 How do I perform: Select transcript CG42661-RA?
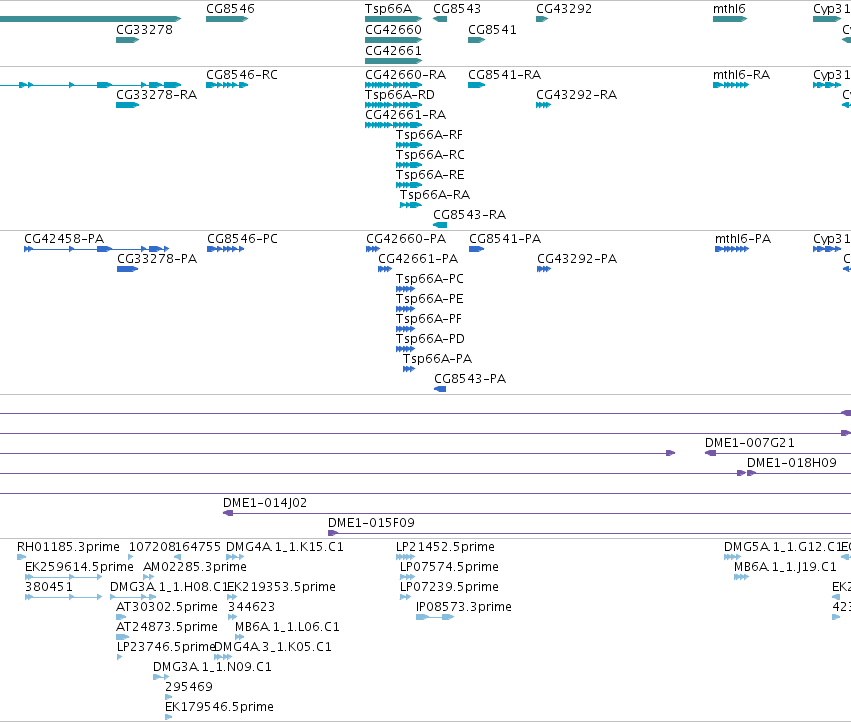coord(393,125)
